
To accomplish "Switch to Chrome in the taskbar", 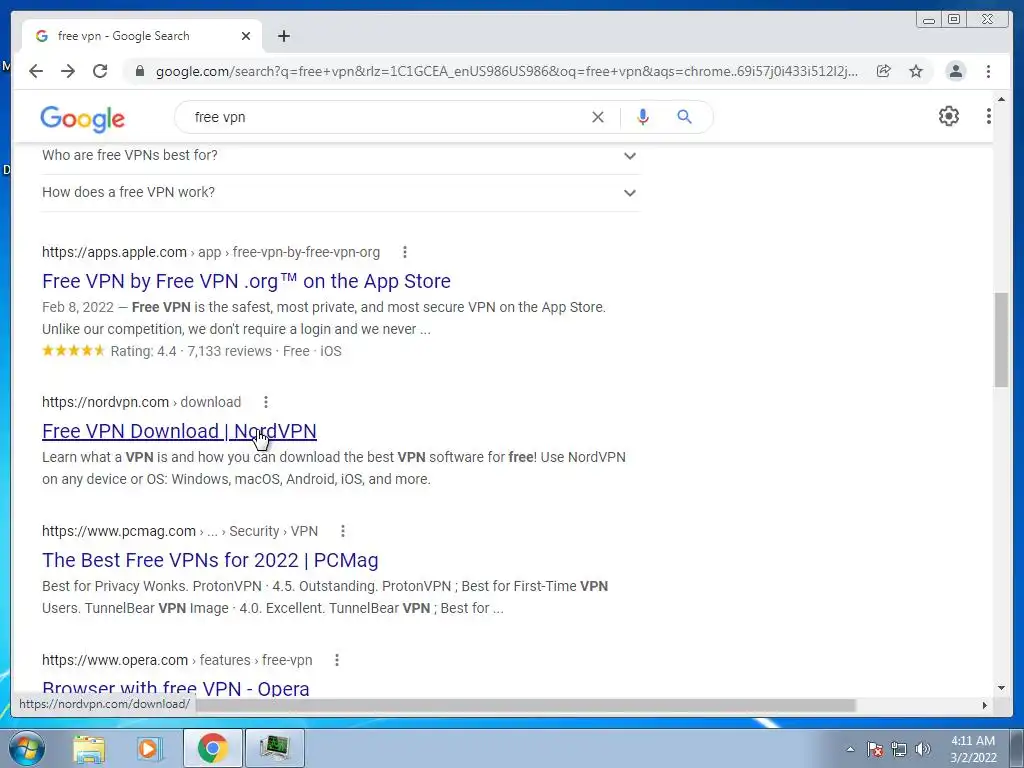I will 213,748.
